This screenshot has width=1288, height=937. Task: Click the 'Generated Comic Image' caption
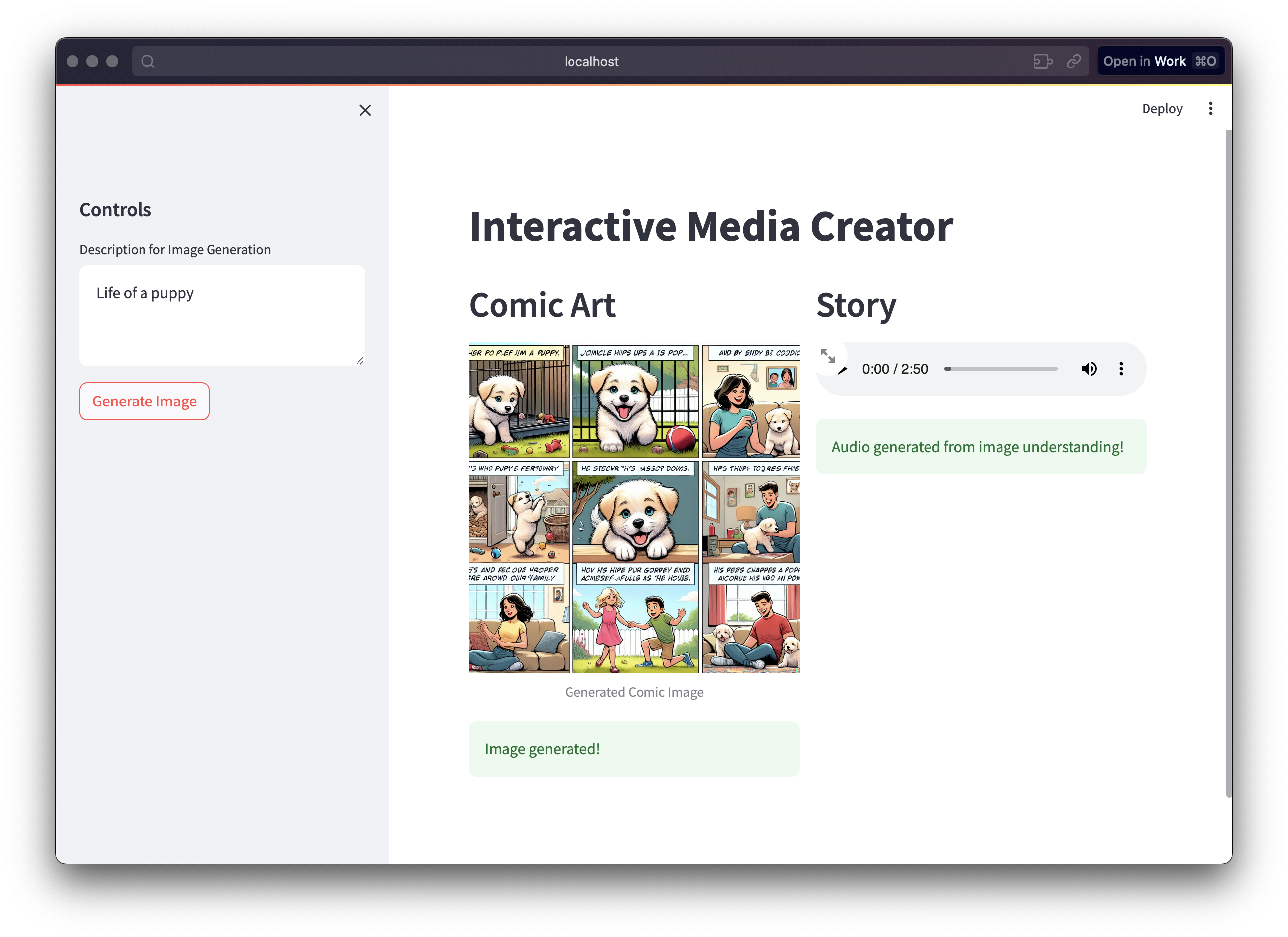click(x=634, y=692)
